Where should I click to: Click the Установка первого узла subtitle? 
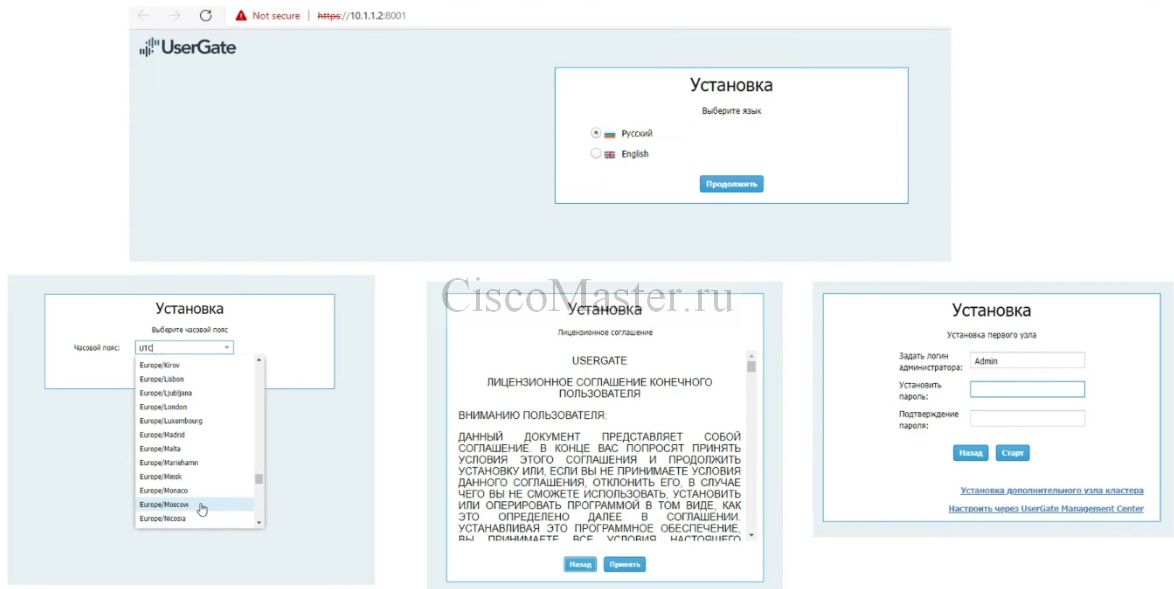tap(991, 335)
